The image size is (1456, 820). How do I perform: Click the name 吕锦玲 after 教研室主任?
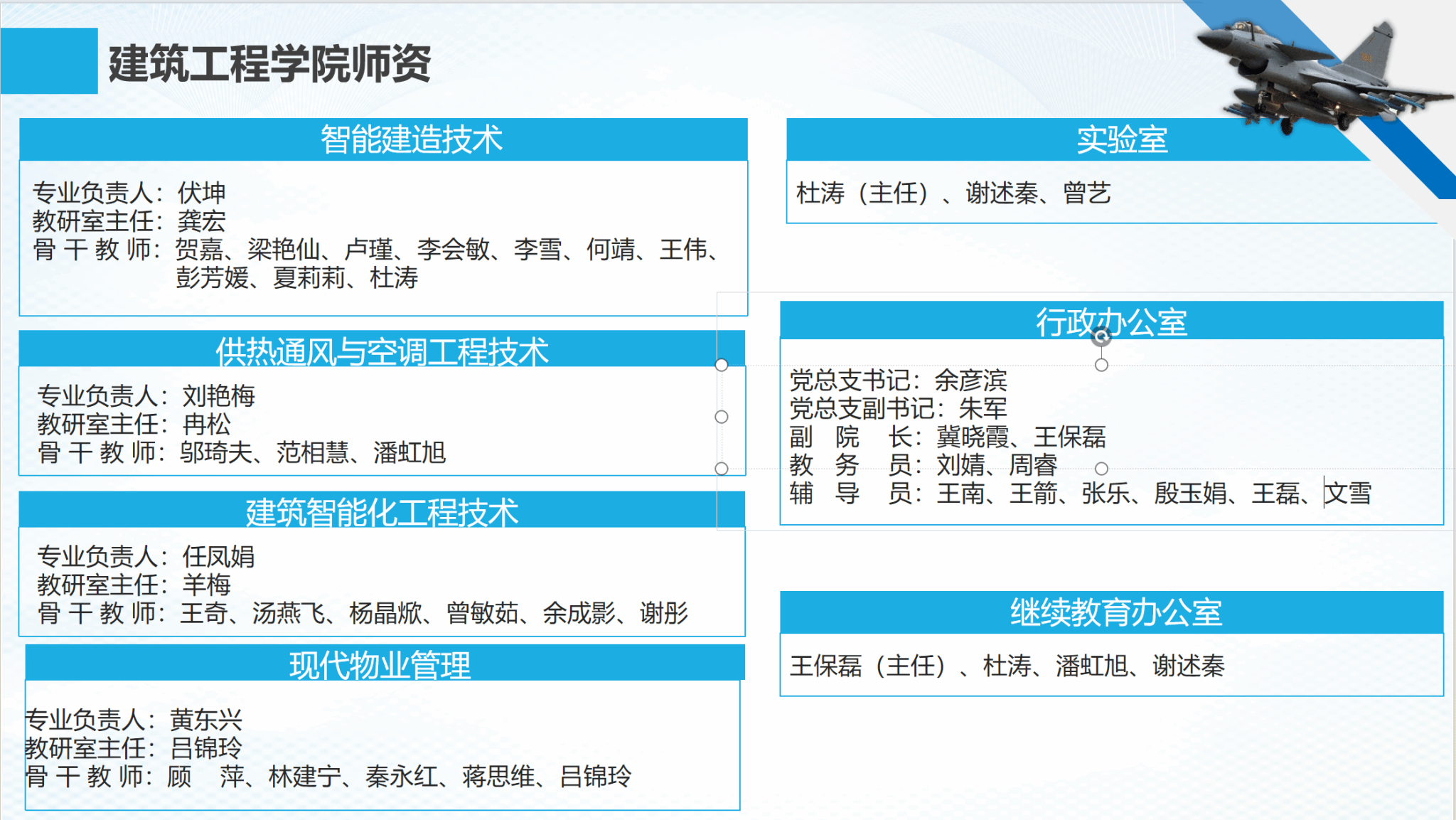pyautogui.click(x=206, y=748)
